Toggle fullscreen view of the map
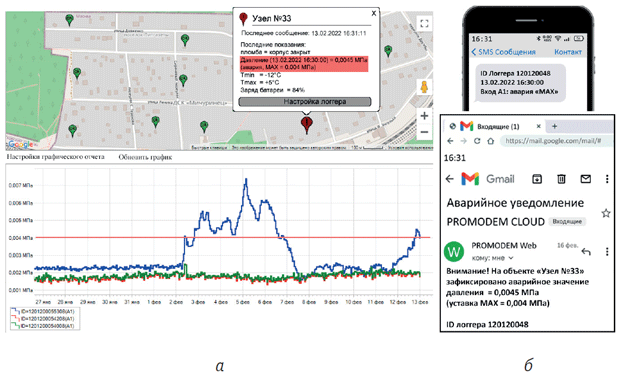This screenshot has width=620, height=376. 424,23
